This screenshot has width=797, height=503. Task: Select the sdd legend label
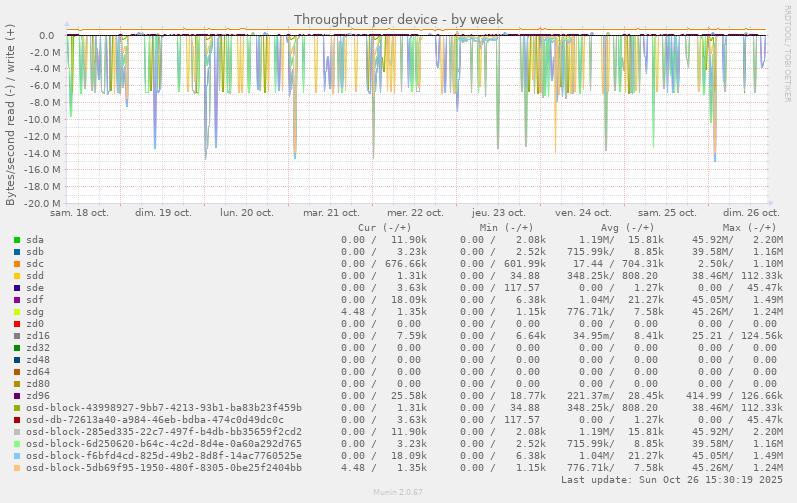tap(35, 276)
